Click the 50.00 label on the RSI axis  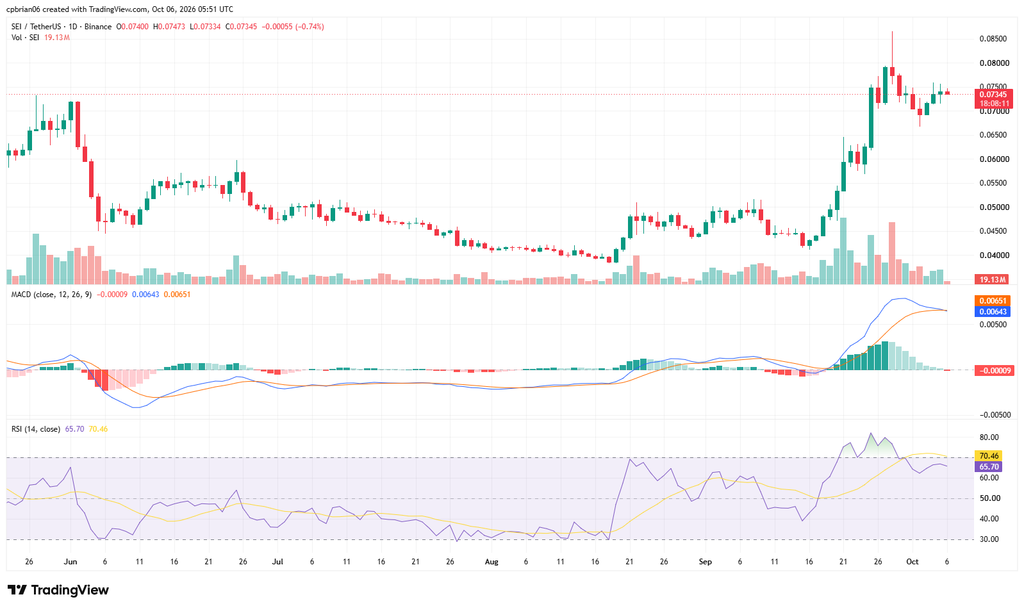coord(989,498)
